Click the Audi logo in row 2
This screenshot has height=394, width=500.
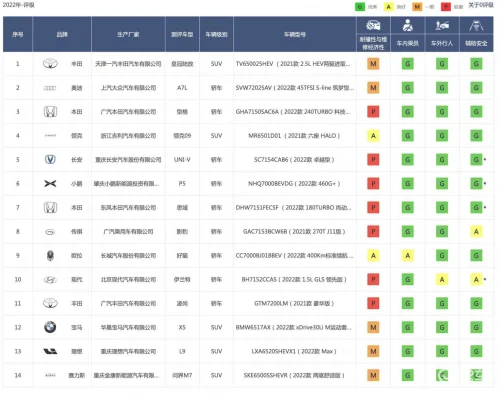pyautogui.click(x=50, y=88)
